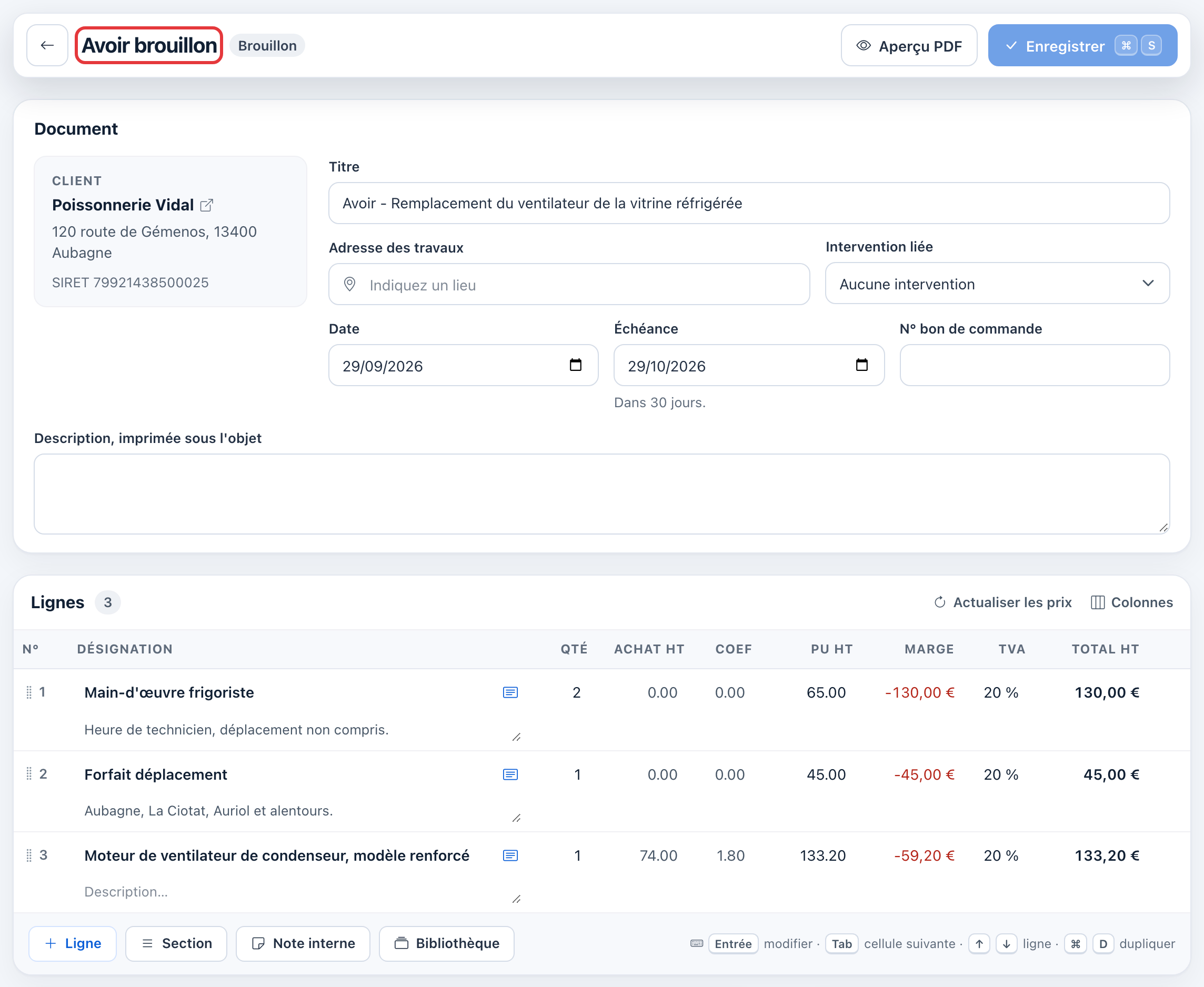Select quantity cell 2 of Main-d'œuvre frigoriste
Image resolution: width=1204 pixels, height=987 pixels.
coord(576,692)
